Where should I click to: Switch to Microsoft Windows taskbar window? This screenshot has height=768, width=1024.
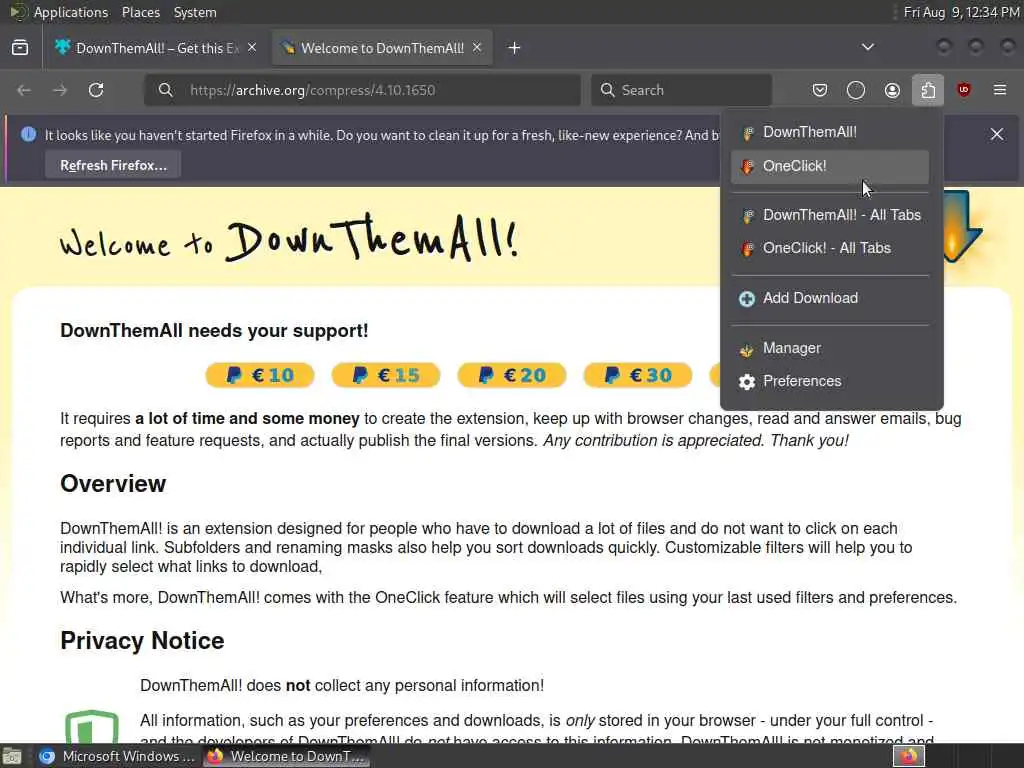pos(116,756)
